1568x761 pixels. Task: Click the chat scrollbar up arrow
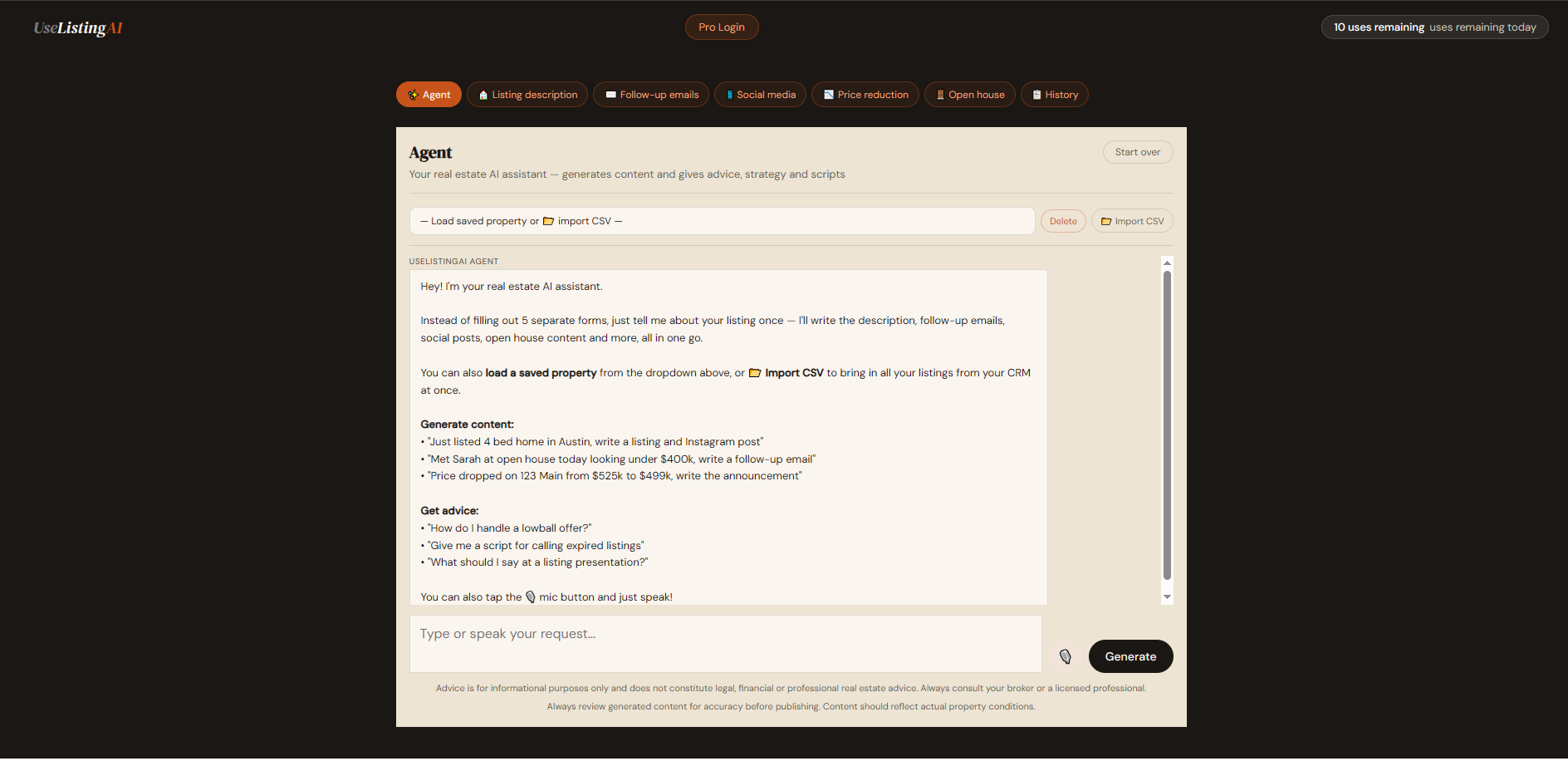click(x=1167, y=263)
